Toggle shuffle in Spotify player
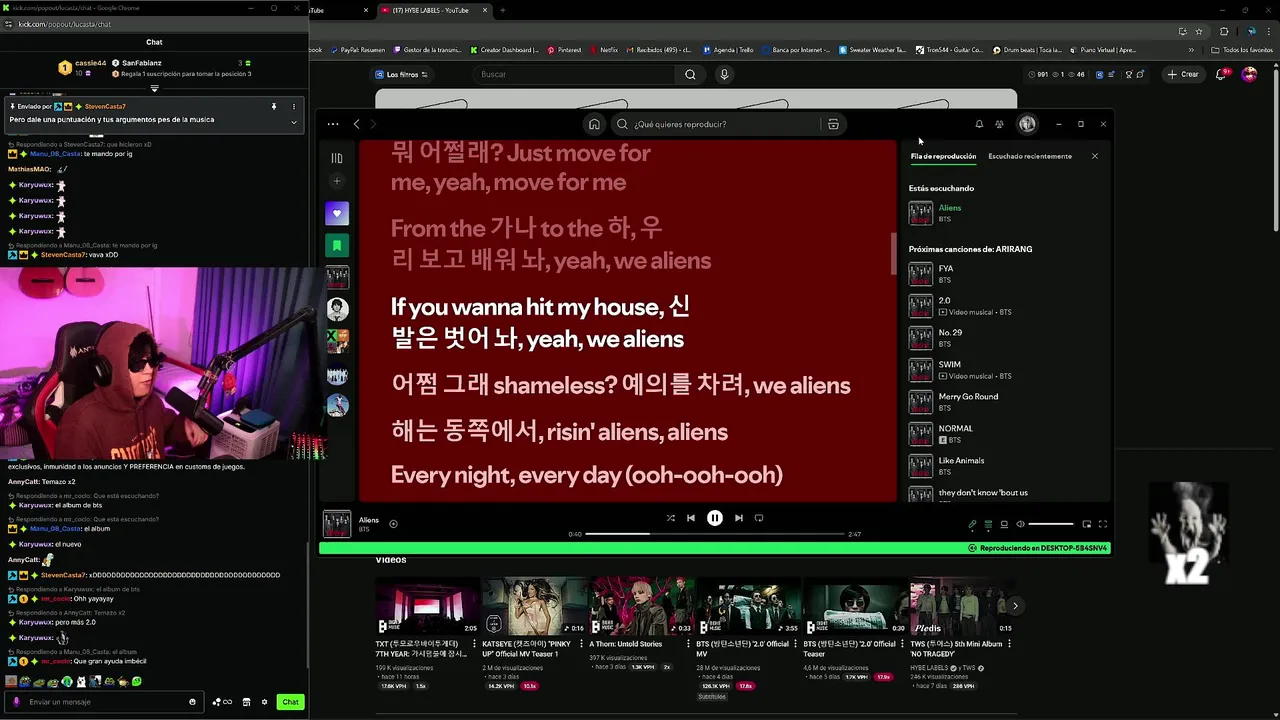Image resolution: width=1280 pixels, height=720 pixels. (x=670, y=518)
